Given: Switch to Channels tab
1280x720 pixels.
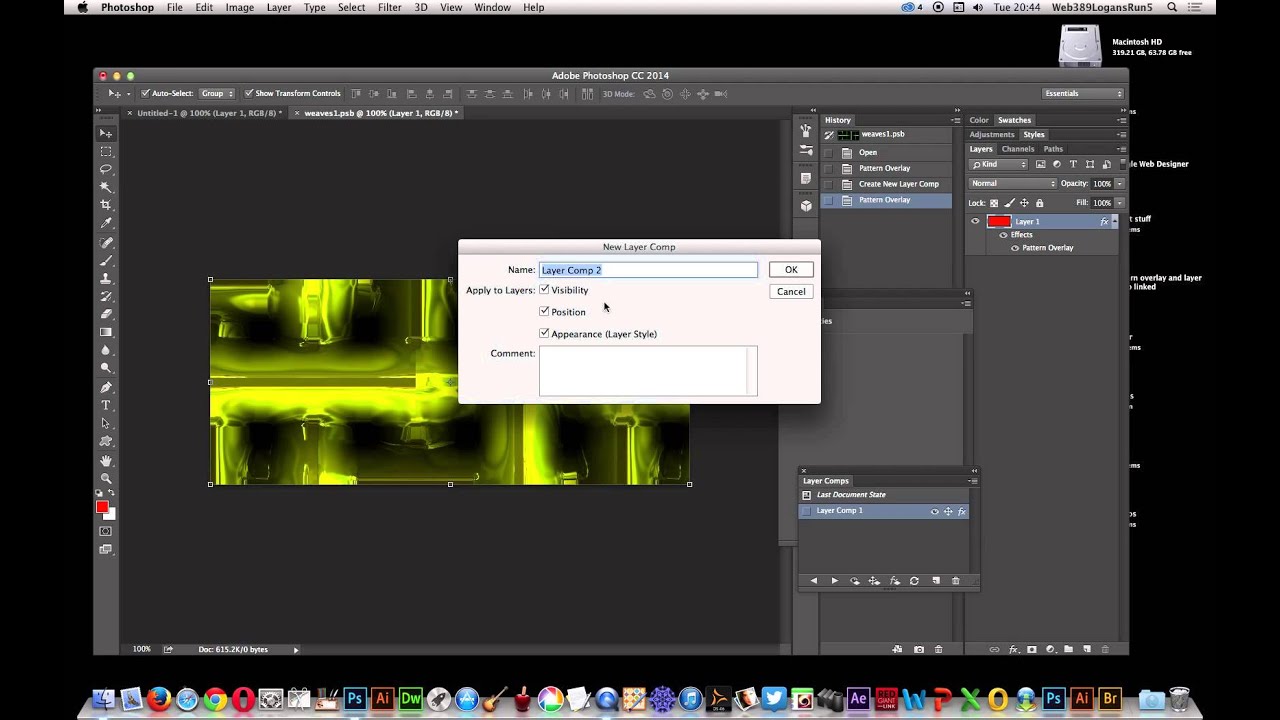Looking at the screenshot, I should coord(1018,149).
